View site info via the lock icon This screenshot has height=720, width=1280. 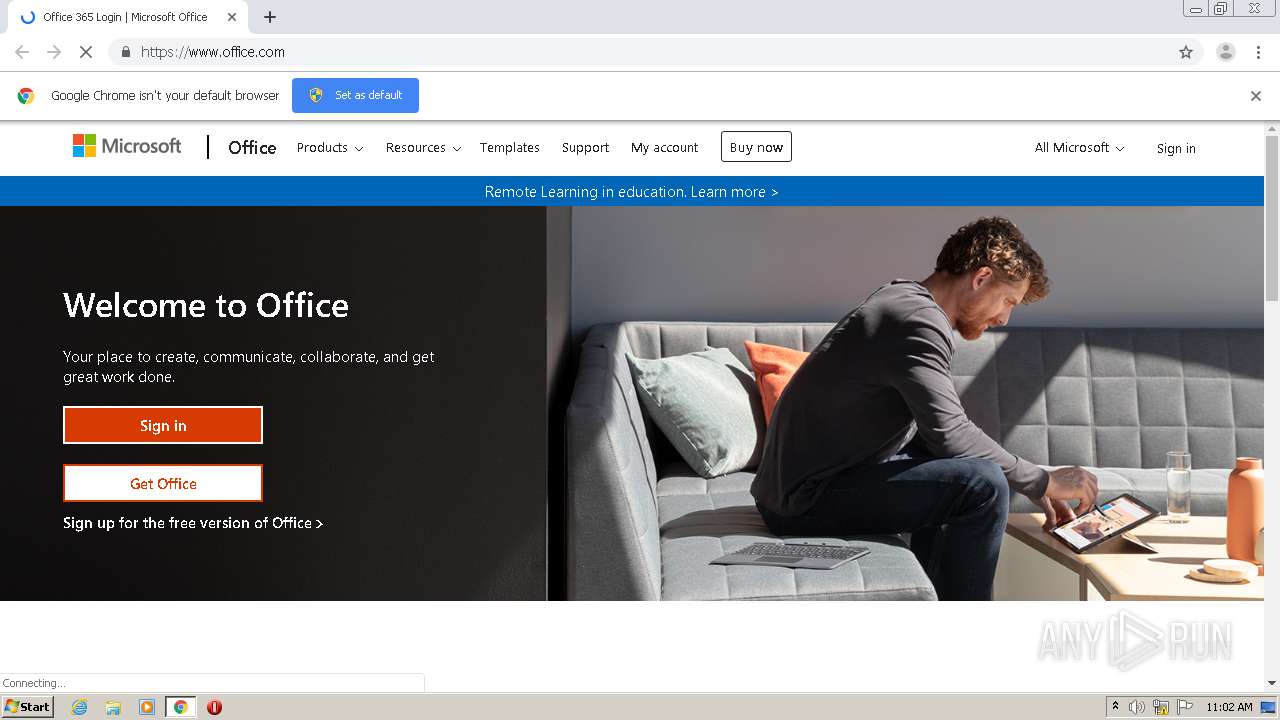click(x=125, y=52)
